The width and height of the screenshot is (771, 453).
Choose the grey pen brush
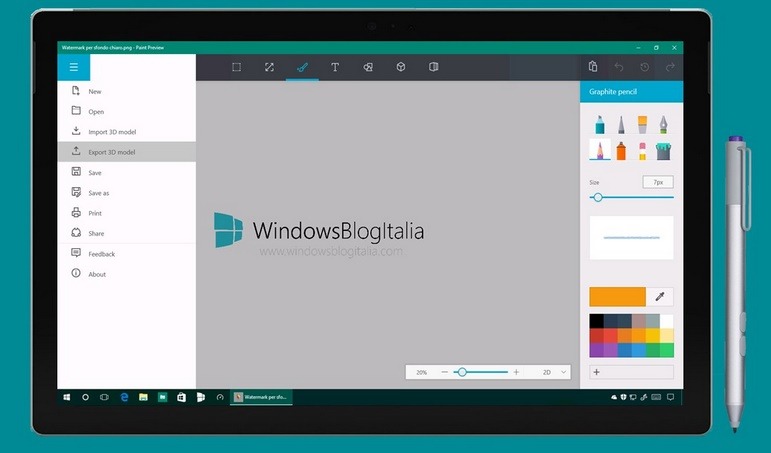[621, 124]
